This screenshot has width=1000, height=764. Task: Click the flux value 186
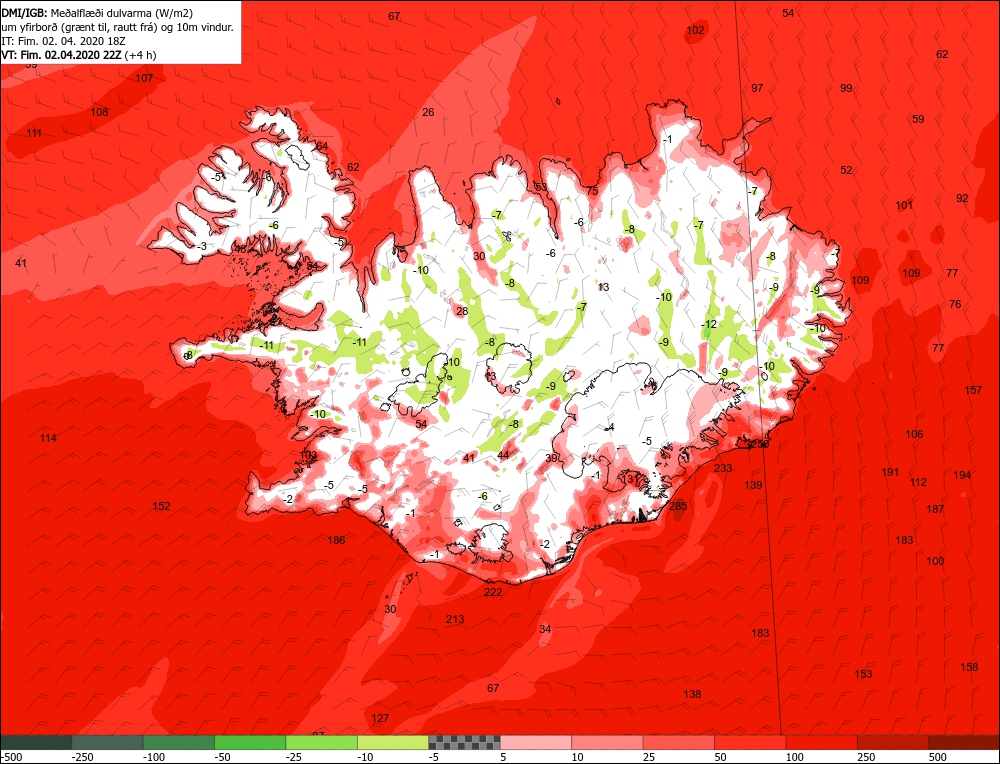click(x=336, y=540)
